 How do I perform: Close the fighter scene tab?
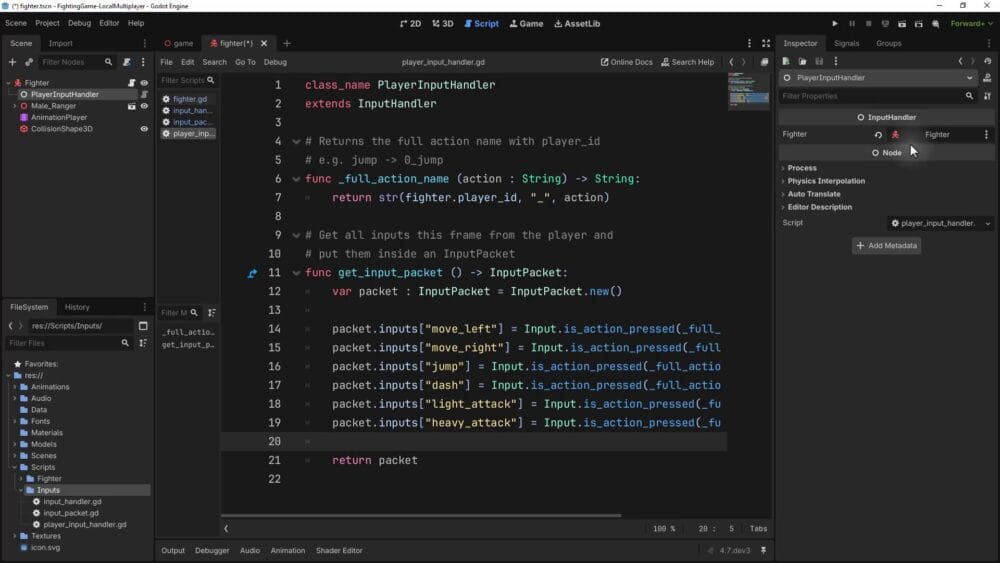(264, 43)
